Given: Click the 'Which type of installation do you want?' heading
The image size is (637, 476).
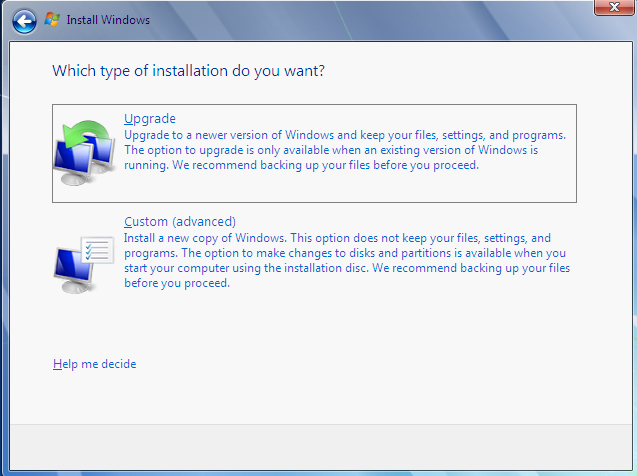Looking at the screenshot, I should pyautogui.click(x=188, y=71).
